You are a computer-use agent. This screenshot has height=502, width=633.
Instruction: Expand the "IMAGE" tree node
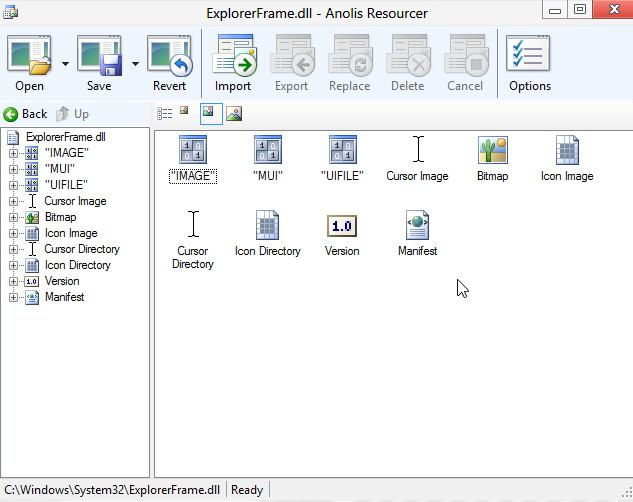click(x=13, y=153)
